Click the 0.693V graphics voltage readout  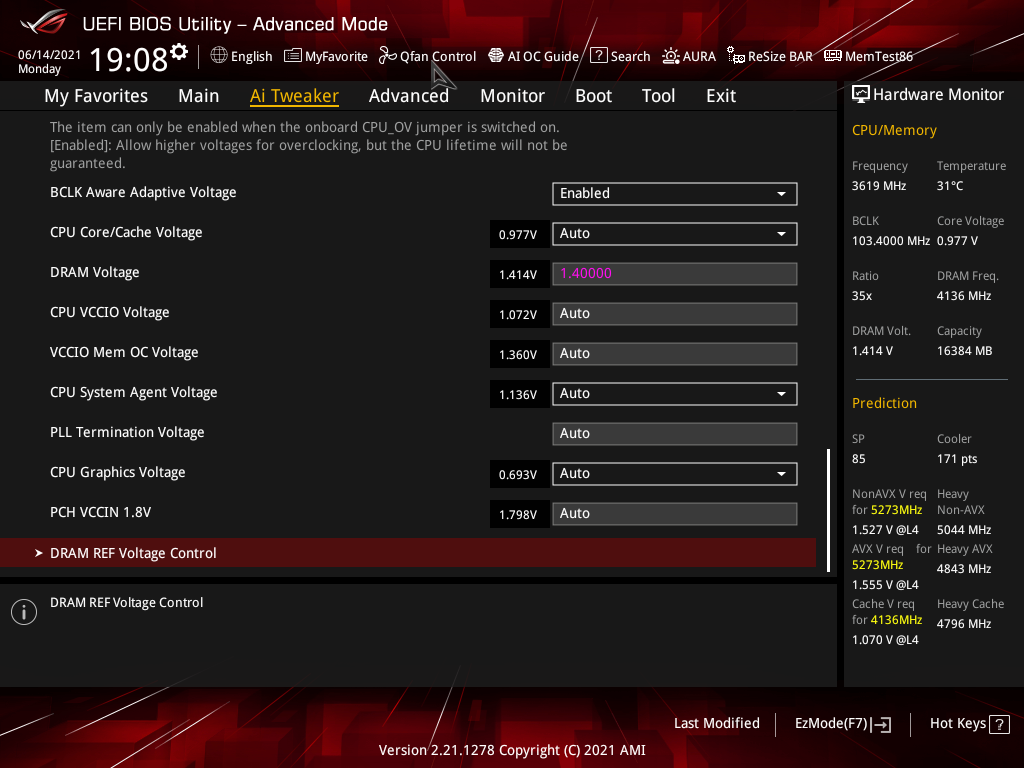(518, 475)
